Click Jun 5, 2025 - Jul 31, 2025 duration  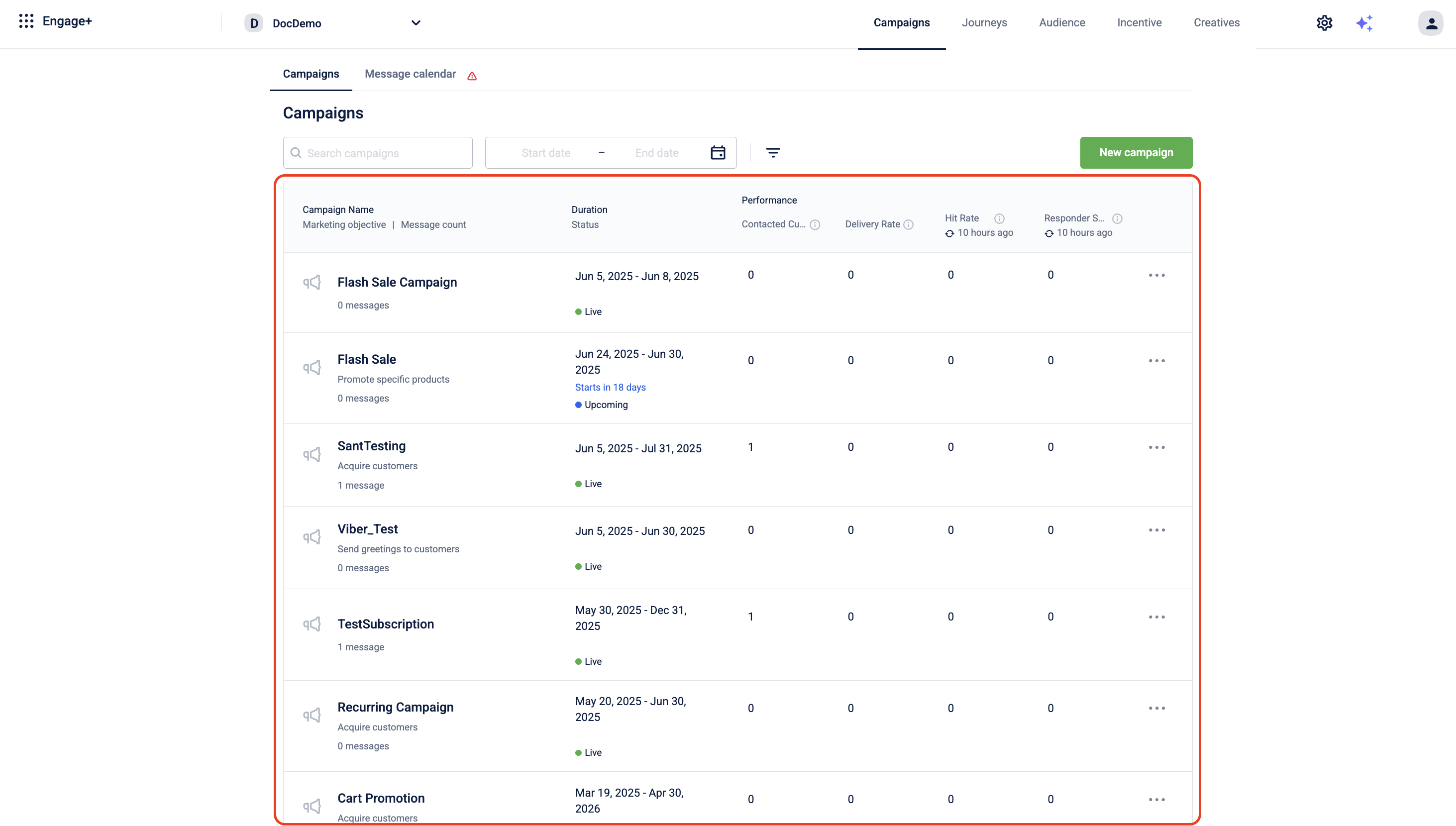(638, 449)
